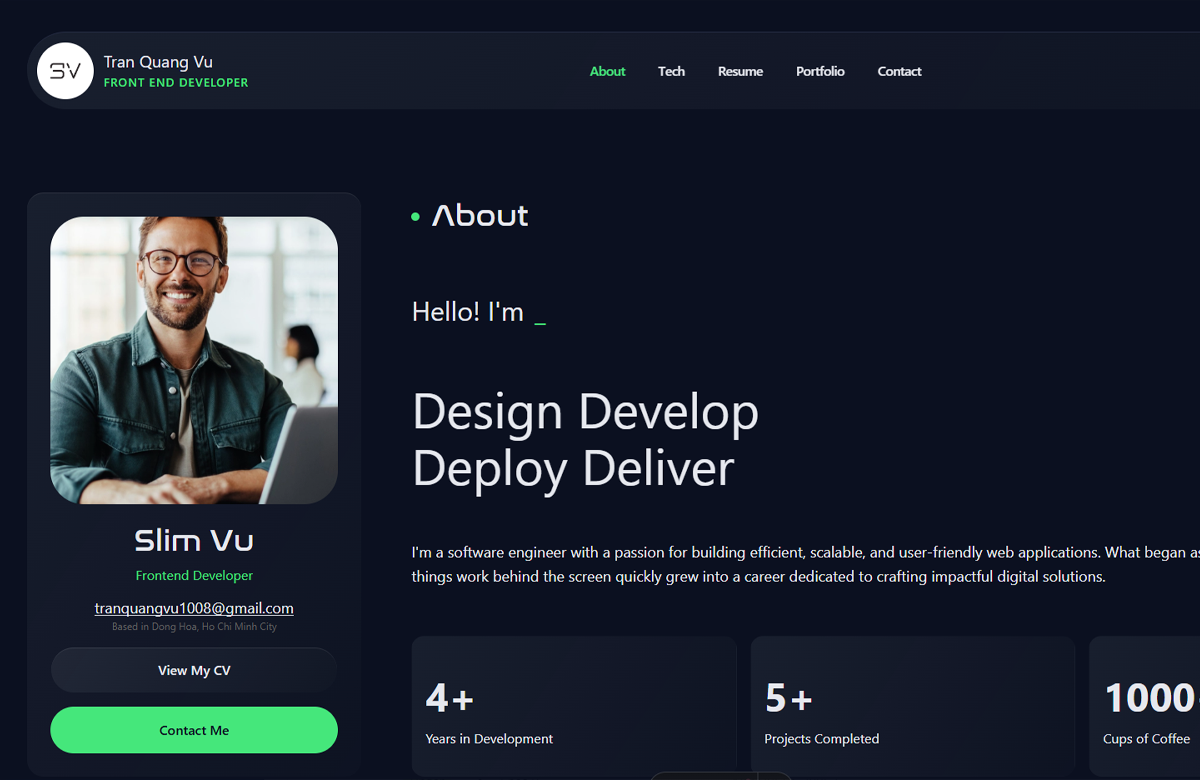Click the green Frontend Developer label under Slim Vu
Screen dimensions: 1200x780
tap(194, 576)
